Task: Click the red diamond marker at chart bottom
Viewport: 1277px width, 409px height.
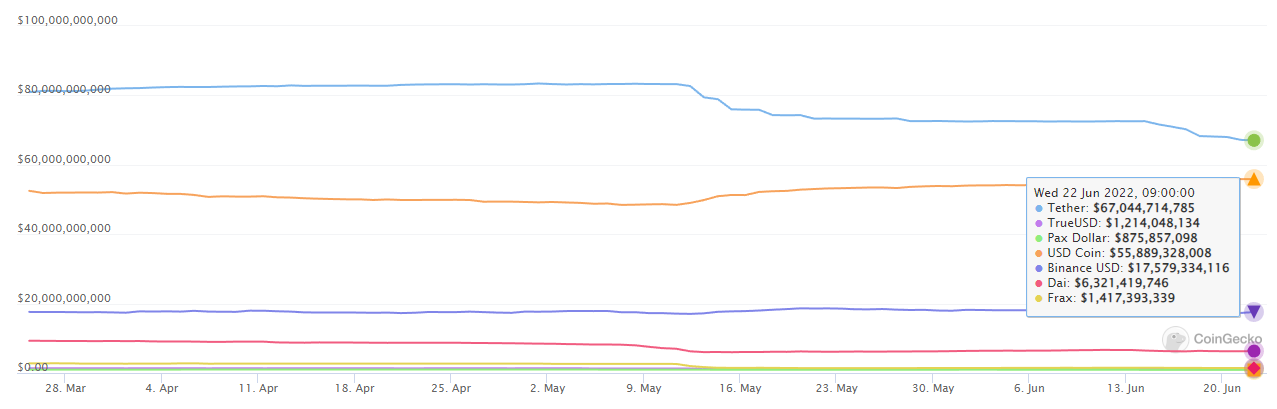Action: click(x=1253, y=369)
